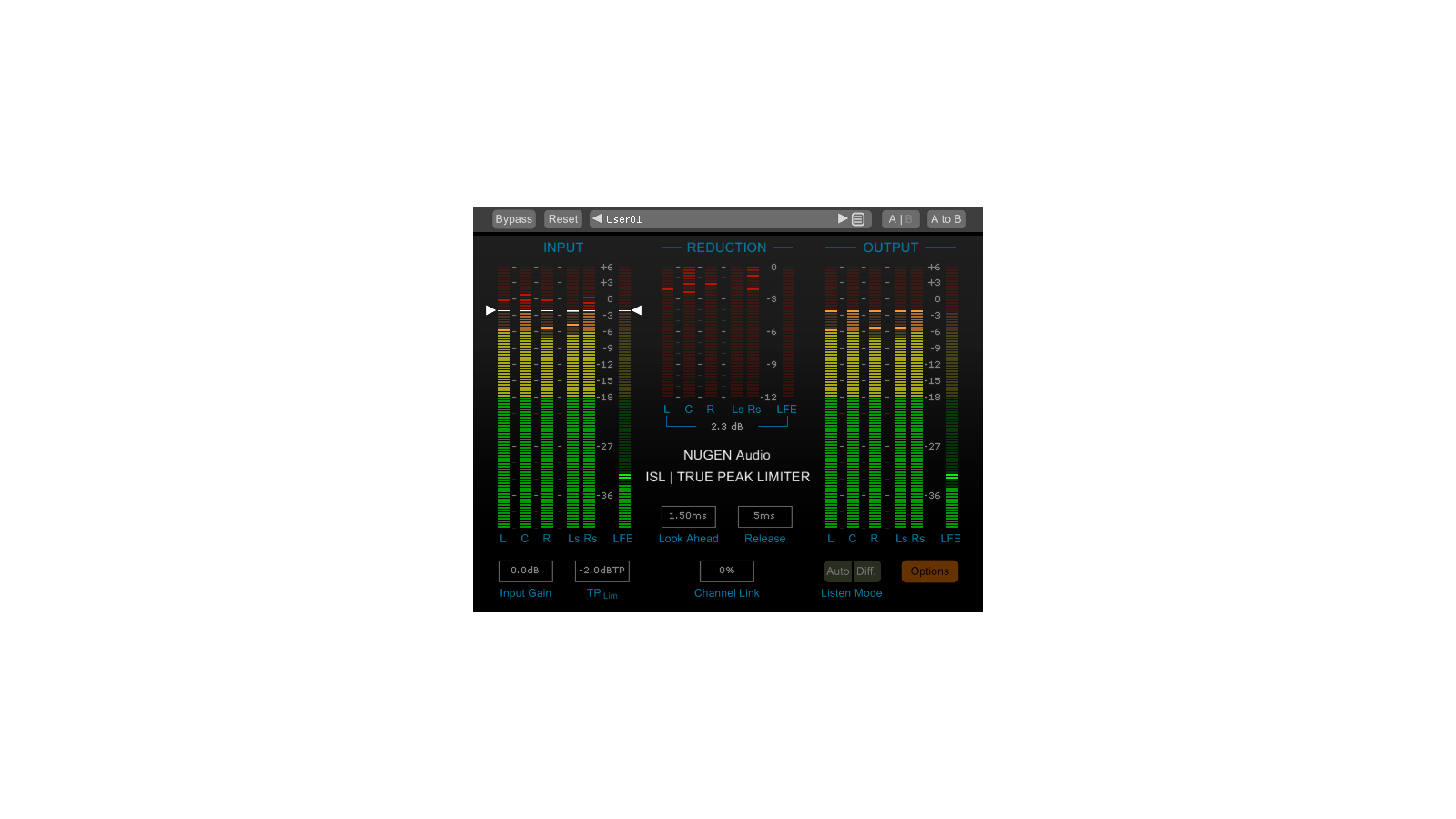Click the 2.3 dB reduction readout
The image size is (1456, 819).
[x=726, y=427]
